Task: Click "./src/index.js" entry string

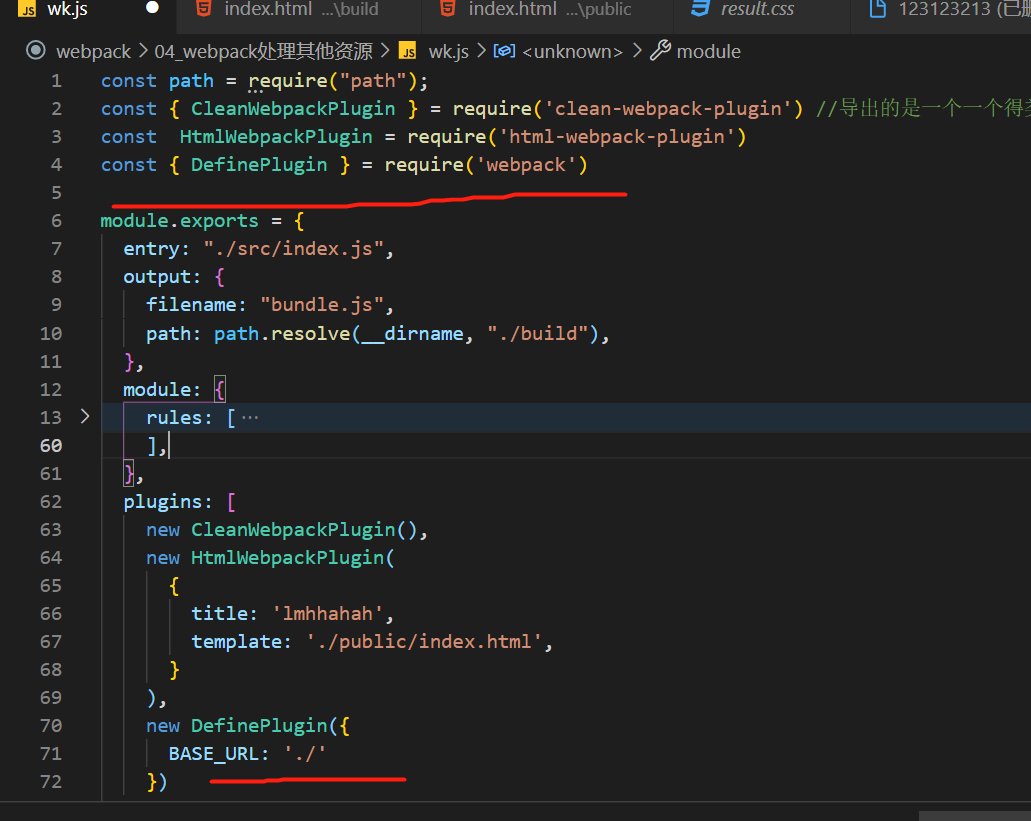Action: pos(293,249)
